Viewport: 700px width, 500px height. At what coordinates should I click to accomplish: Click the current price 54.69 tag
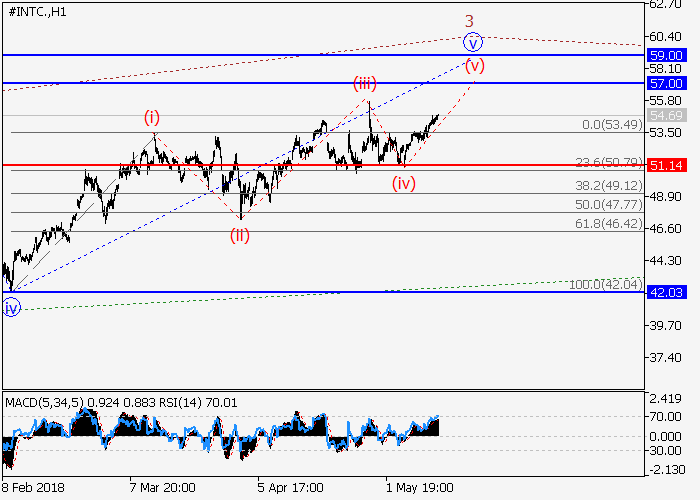coord(665,116)
